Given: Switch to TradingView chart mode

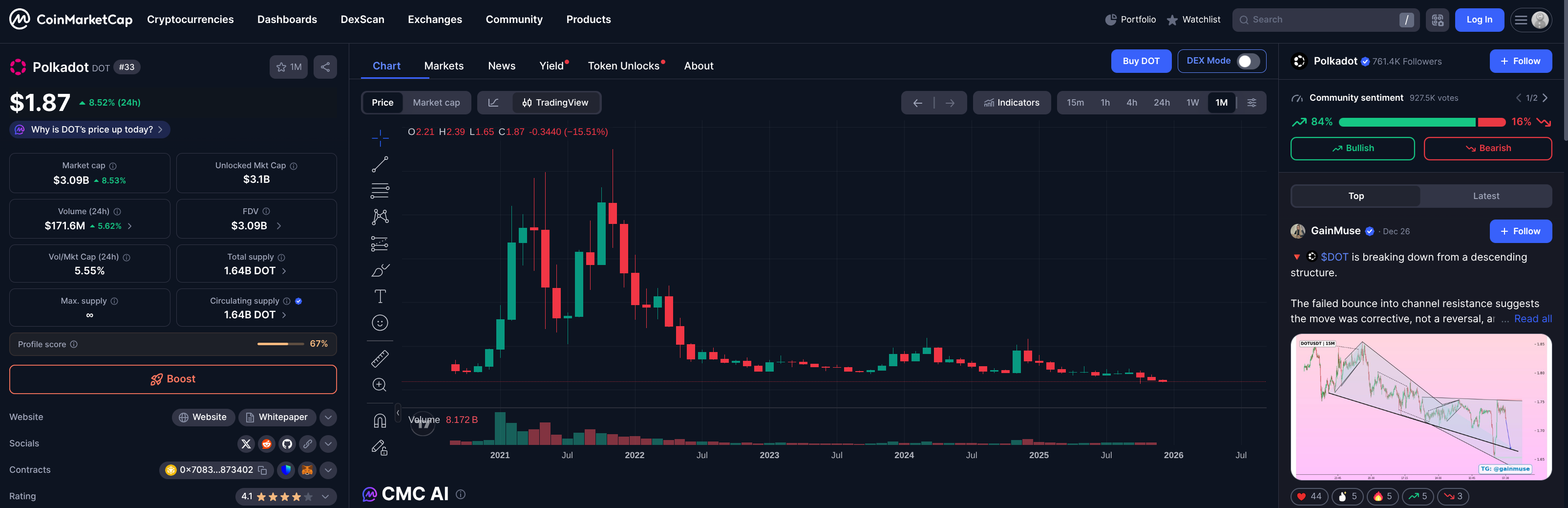Looking at the screenshot, I should pos(555,102).
